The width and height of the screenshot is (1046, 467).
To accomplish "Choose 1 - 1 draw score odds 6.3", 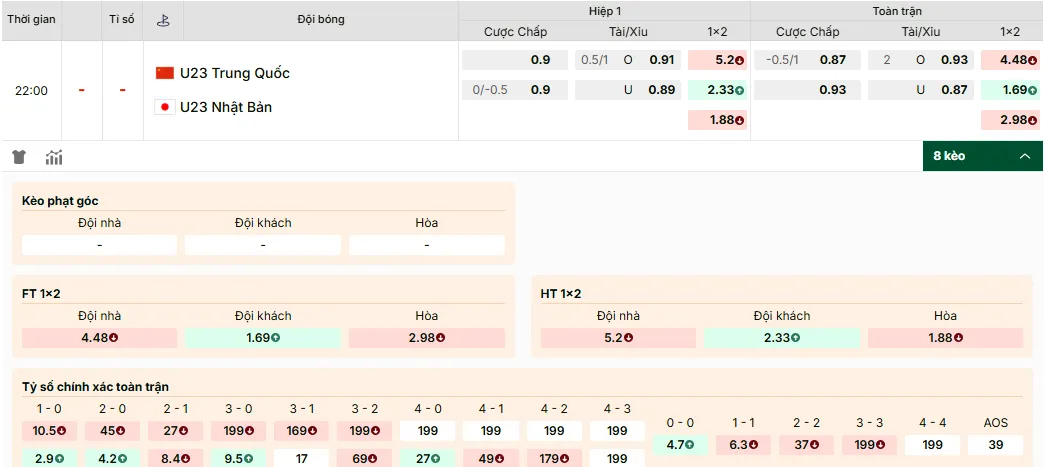I will [743, 445].
